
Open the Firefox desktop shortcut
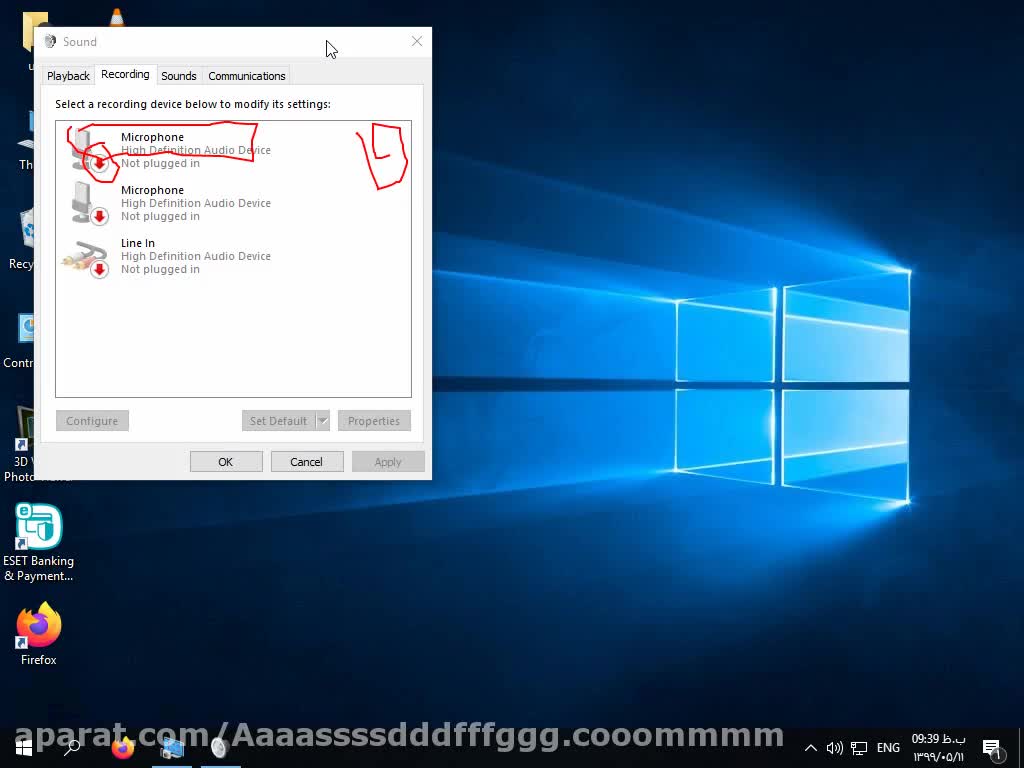pos(39,626)
